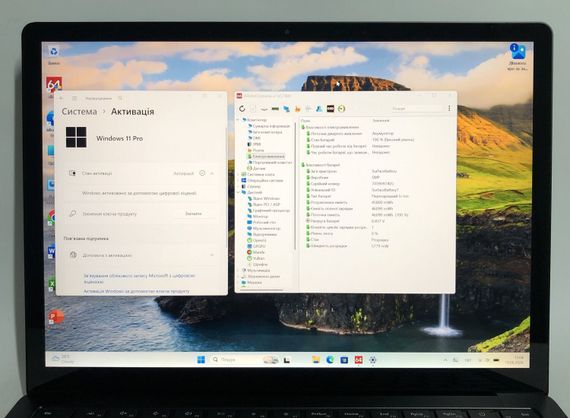This screenshot has height=418, width=570.
Task: Click the green clock icon in AIDA64 toolbar
Action: (x=341, y=109)
